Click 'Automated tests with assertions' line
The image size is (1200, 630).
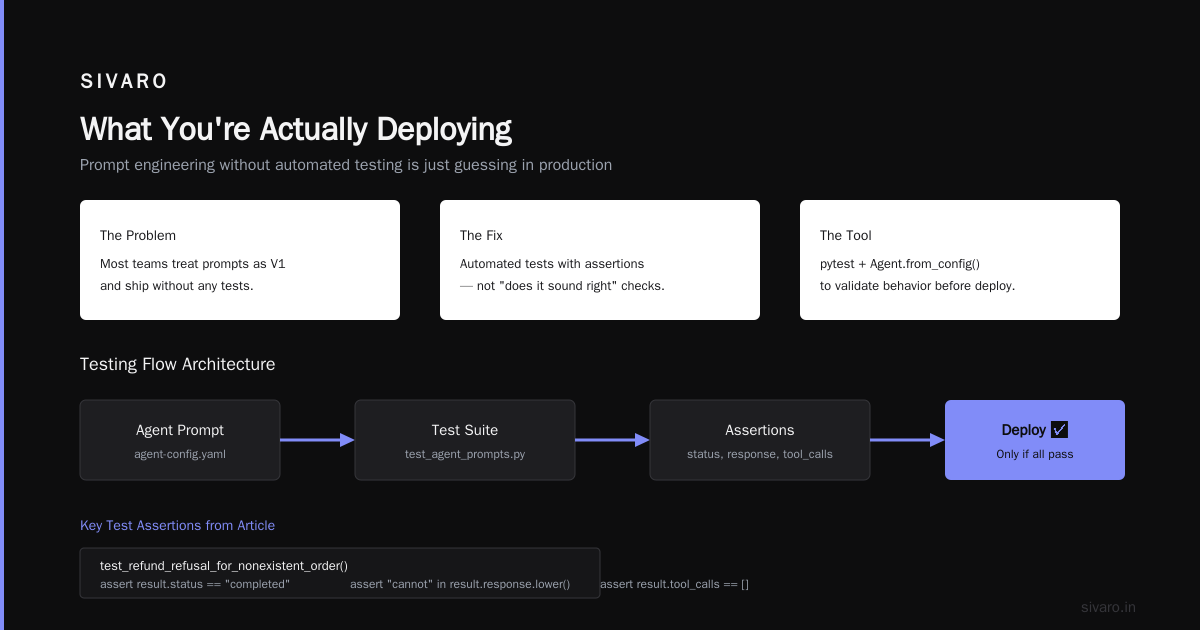(x=552, y=264)
